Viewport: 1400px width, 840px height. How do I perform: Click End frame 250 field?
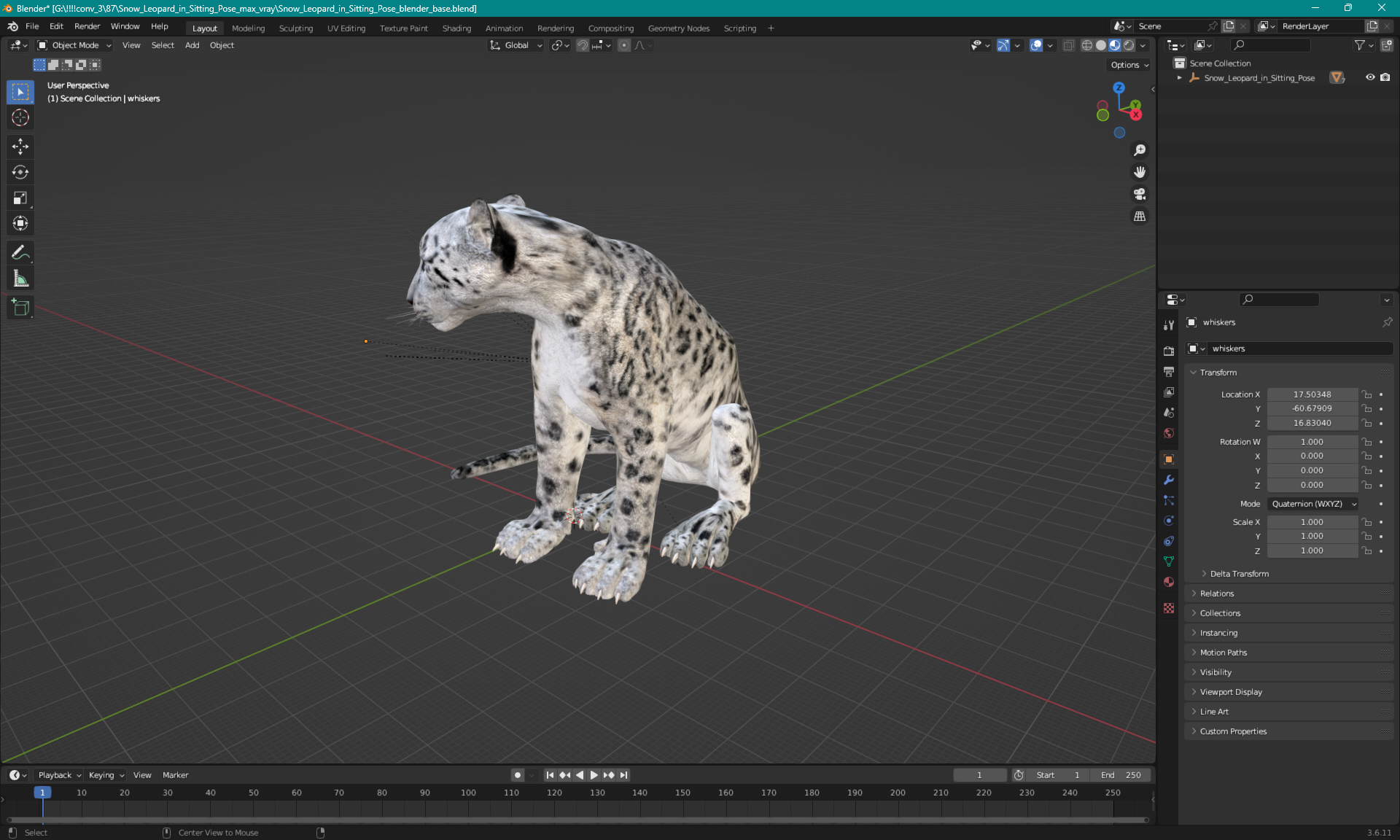pos(1121,775)
